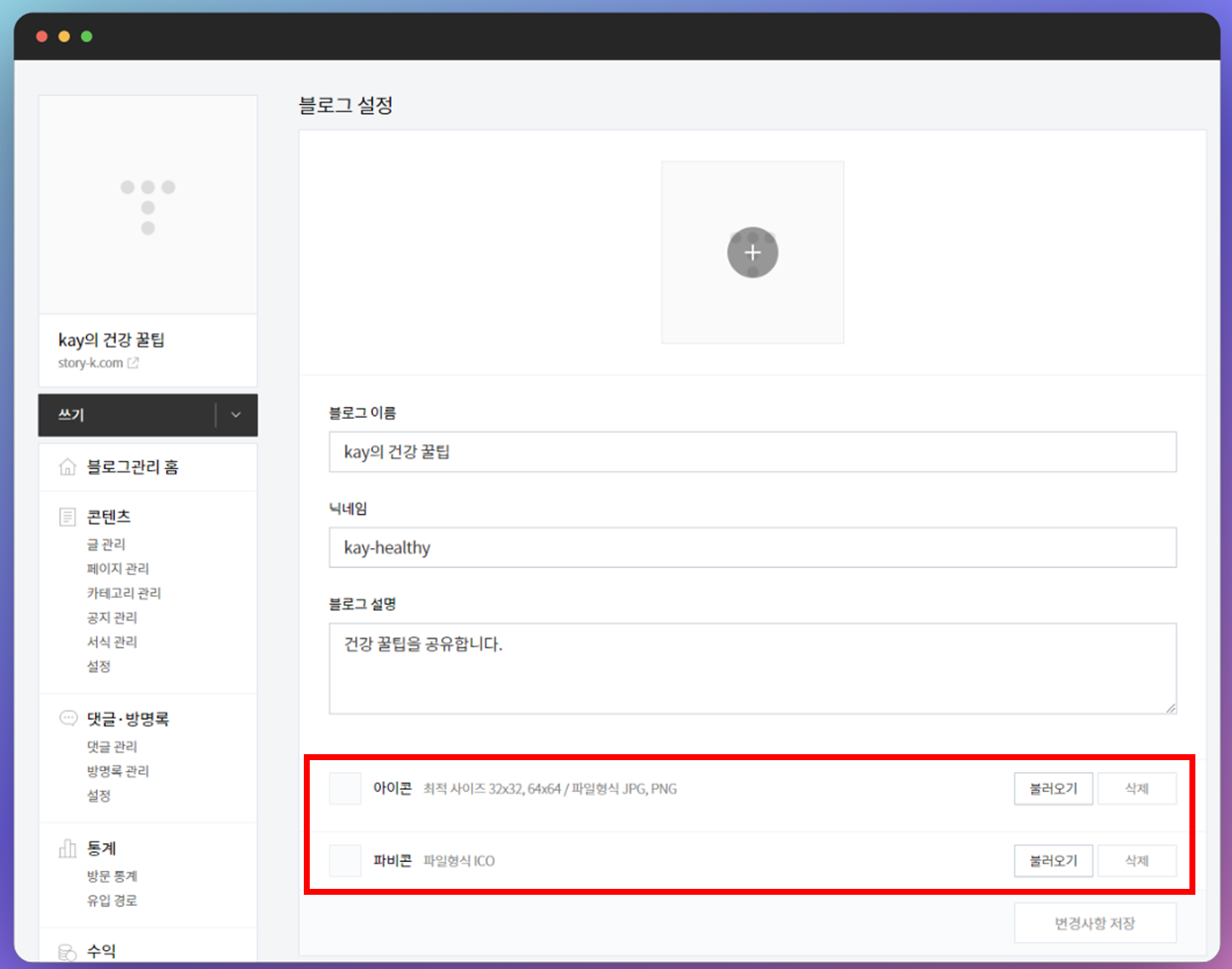Click the 블로그 이름 field label

tap(362, 413)
